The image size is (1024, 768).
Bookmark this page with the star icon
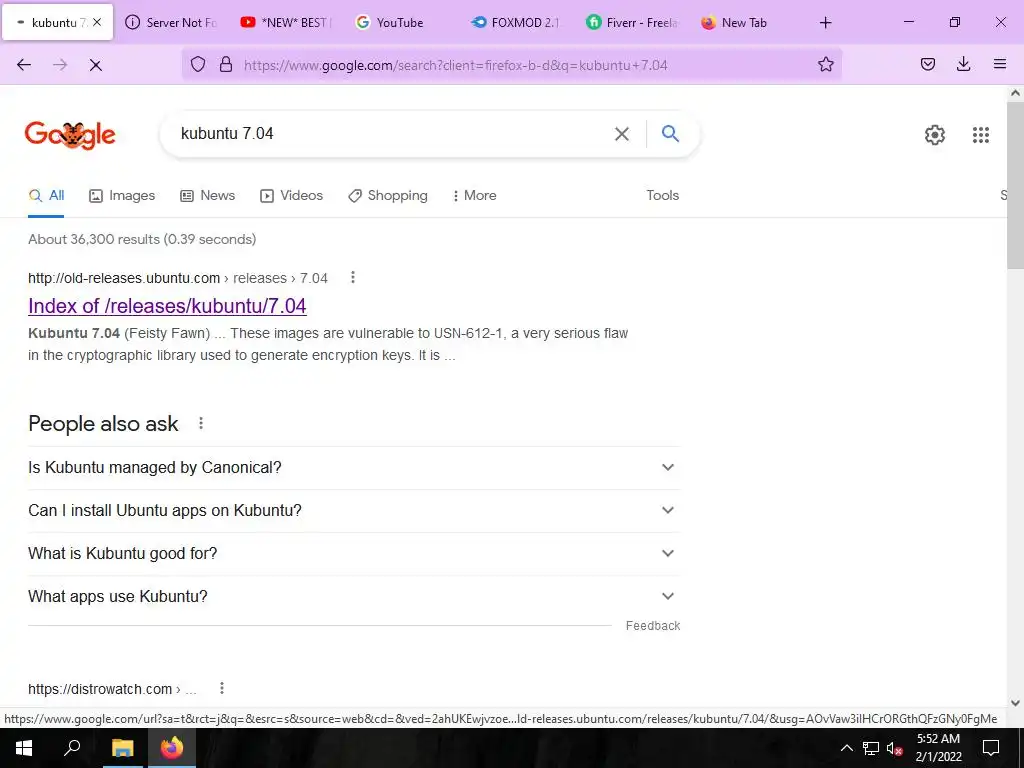[x=825, y=64]
